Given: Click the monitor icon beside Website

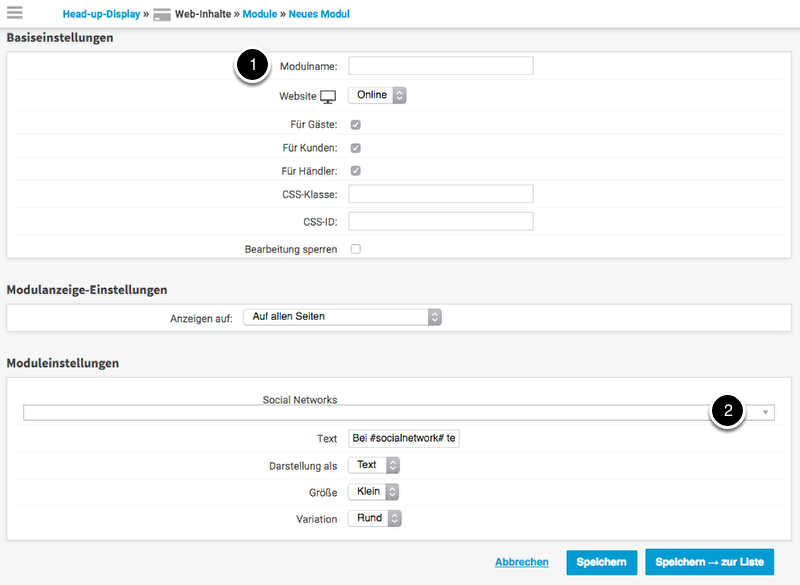Looking at the screenshot, I should tap(328, 96).
